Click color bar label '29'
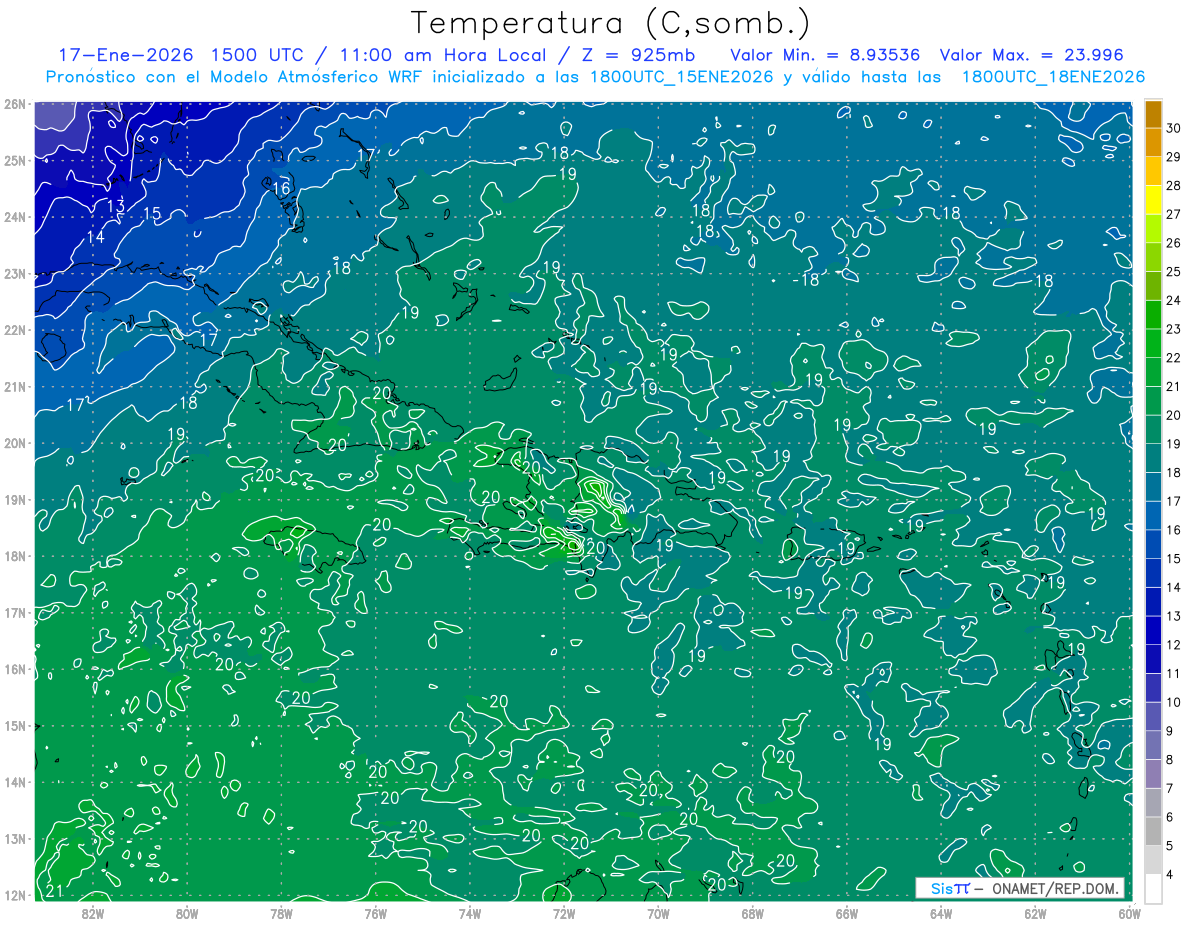 [x=1173, y=157]
